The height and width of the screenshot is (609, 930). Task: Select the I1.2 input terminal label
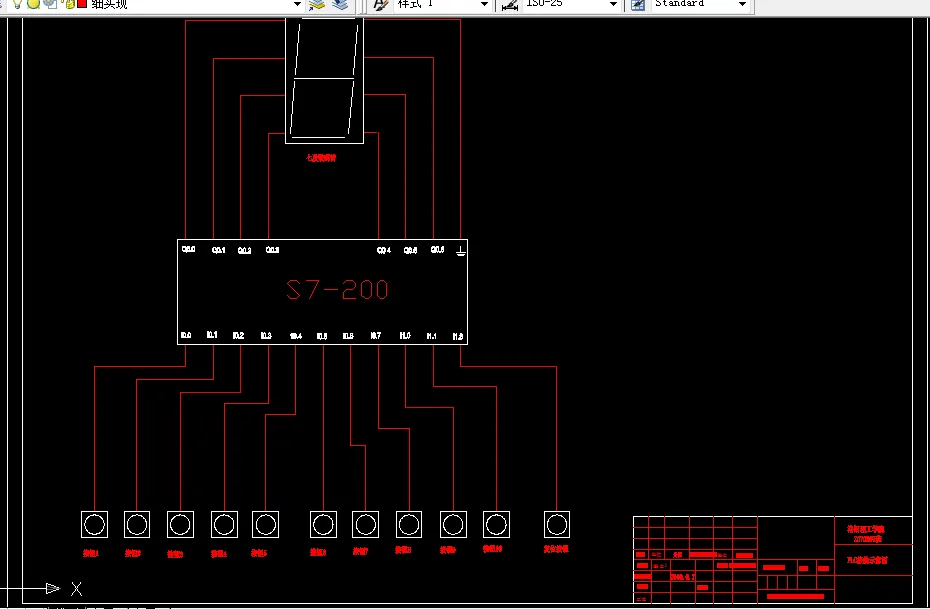[x=458, y=336]
